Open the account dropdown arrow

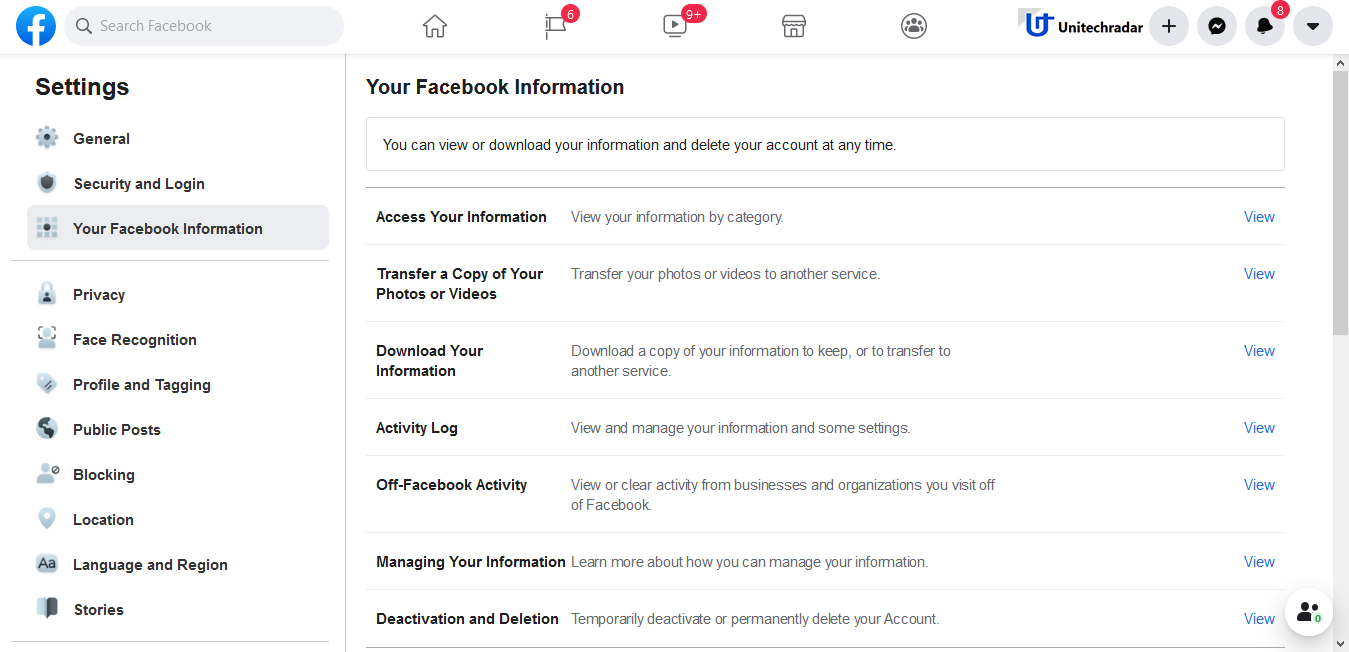pos(1312,26)
